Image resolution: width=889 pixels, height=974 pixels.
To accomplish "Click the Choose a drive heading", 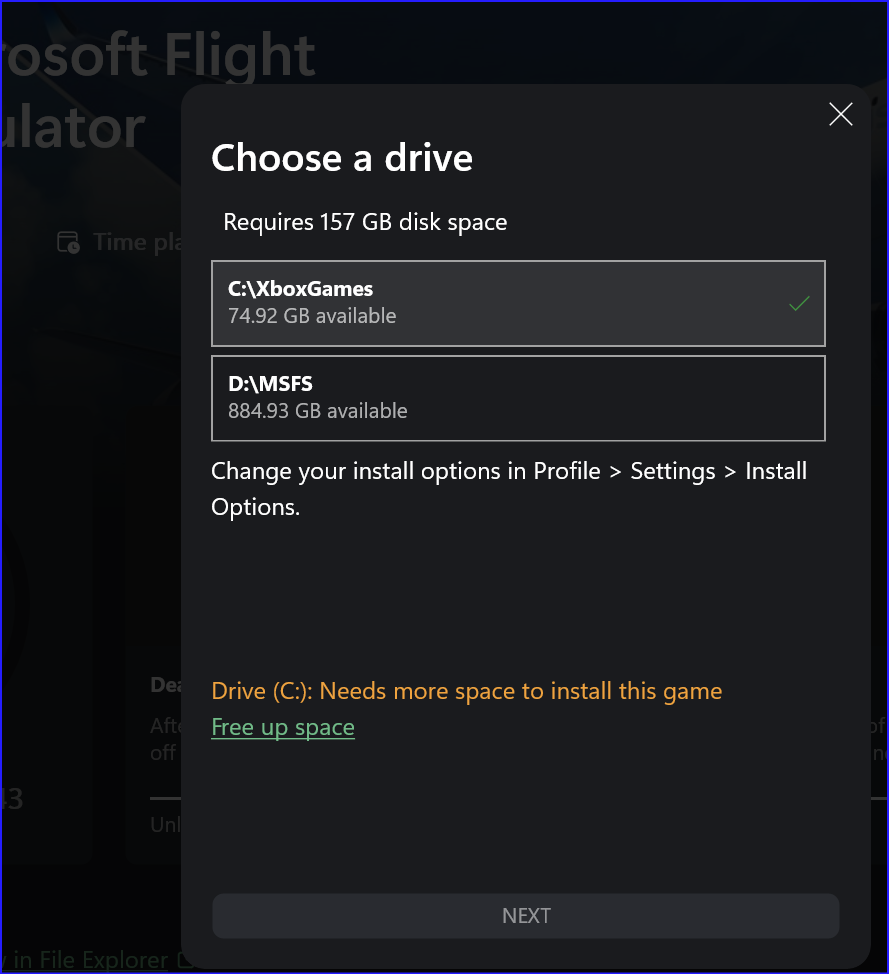I will pos(342,158).
